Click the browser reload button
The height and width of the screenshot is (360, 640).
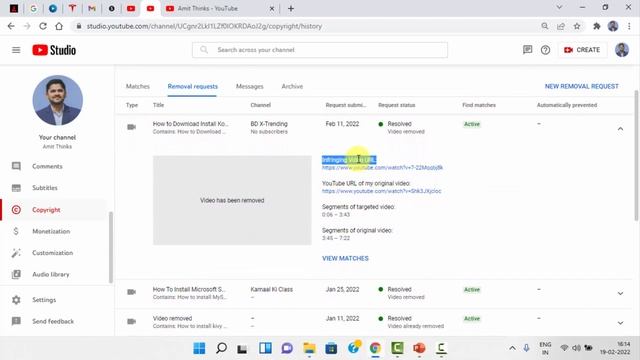43,26
